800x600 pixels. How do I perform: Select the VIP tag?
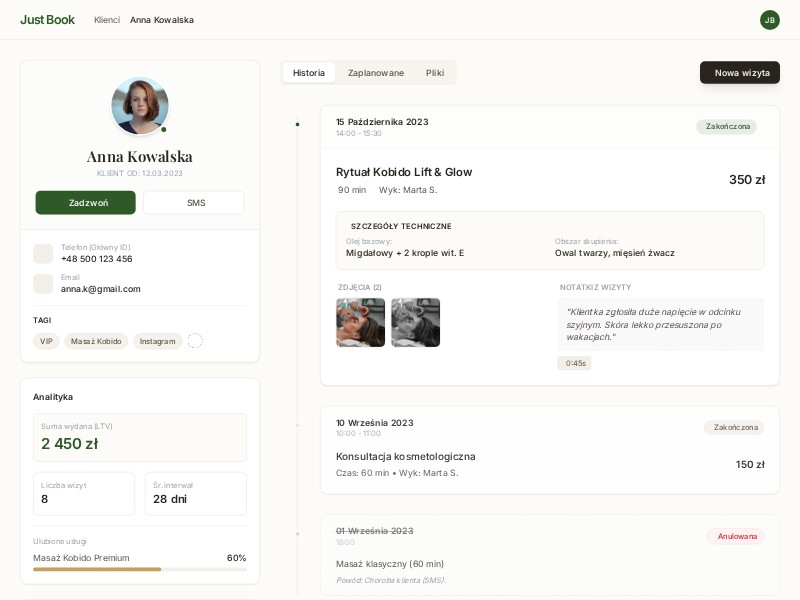coord(46,341)
